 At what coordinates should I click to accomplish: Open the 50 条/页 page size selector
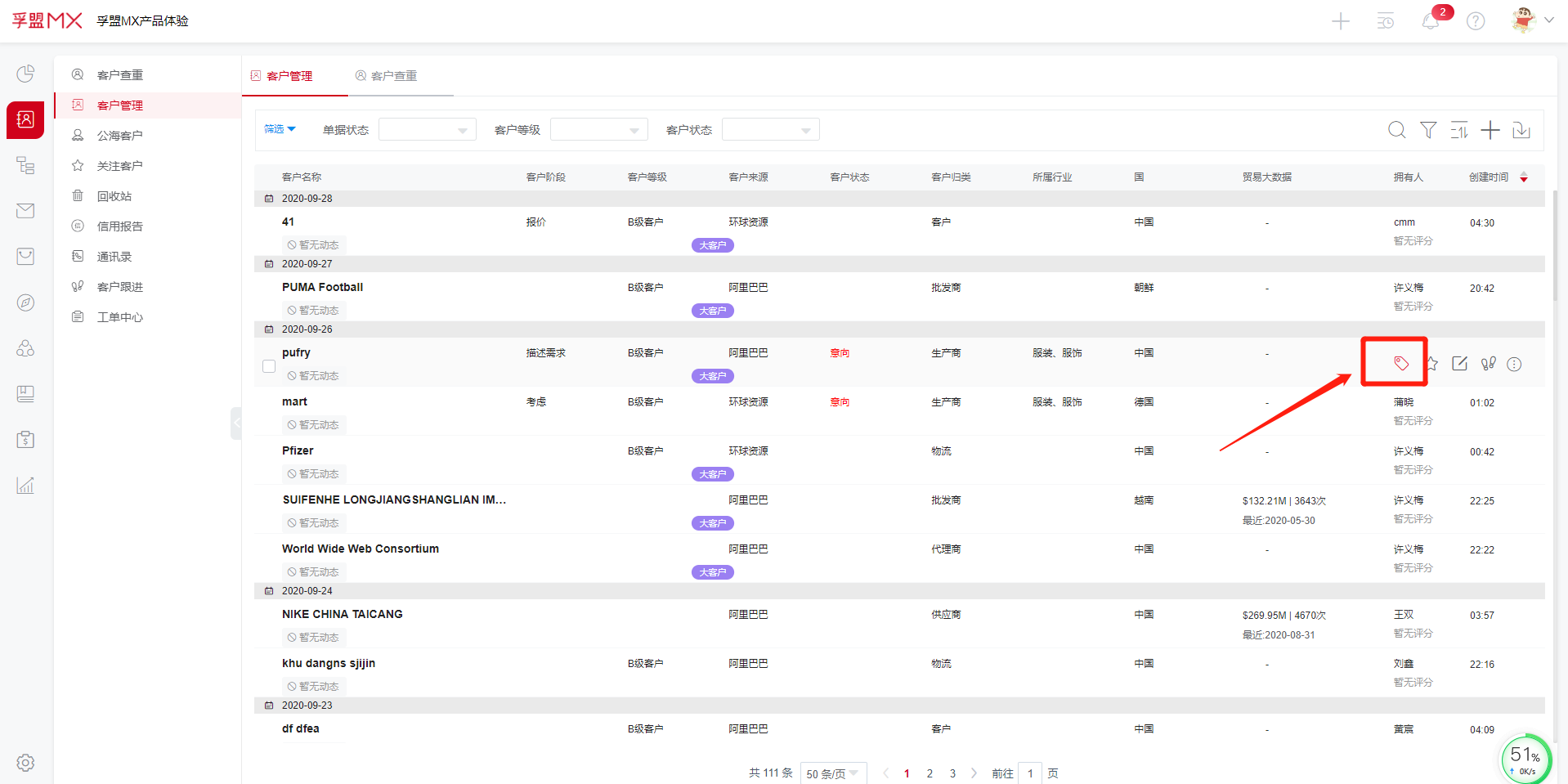click(832, 773)
